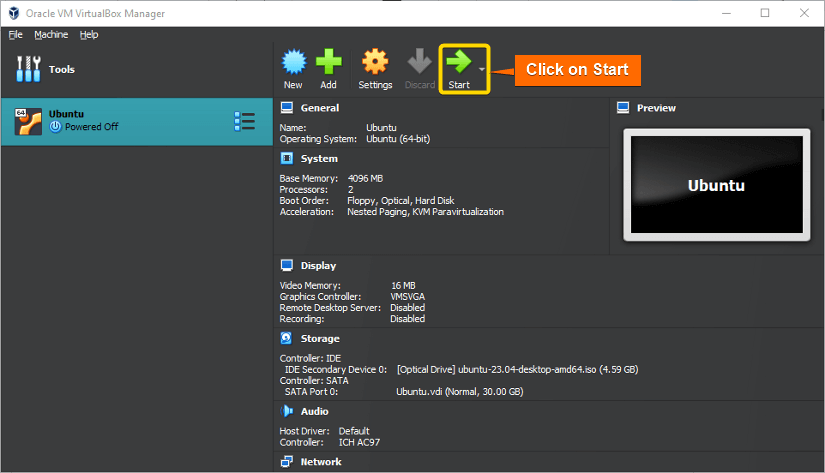Click the Ubuntu preview thumbnail
Viewport: 825px width, 473px height.
click(717, 185)
